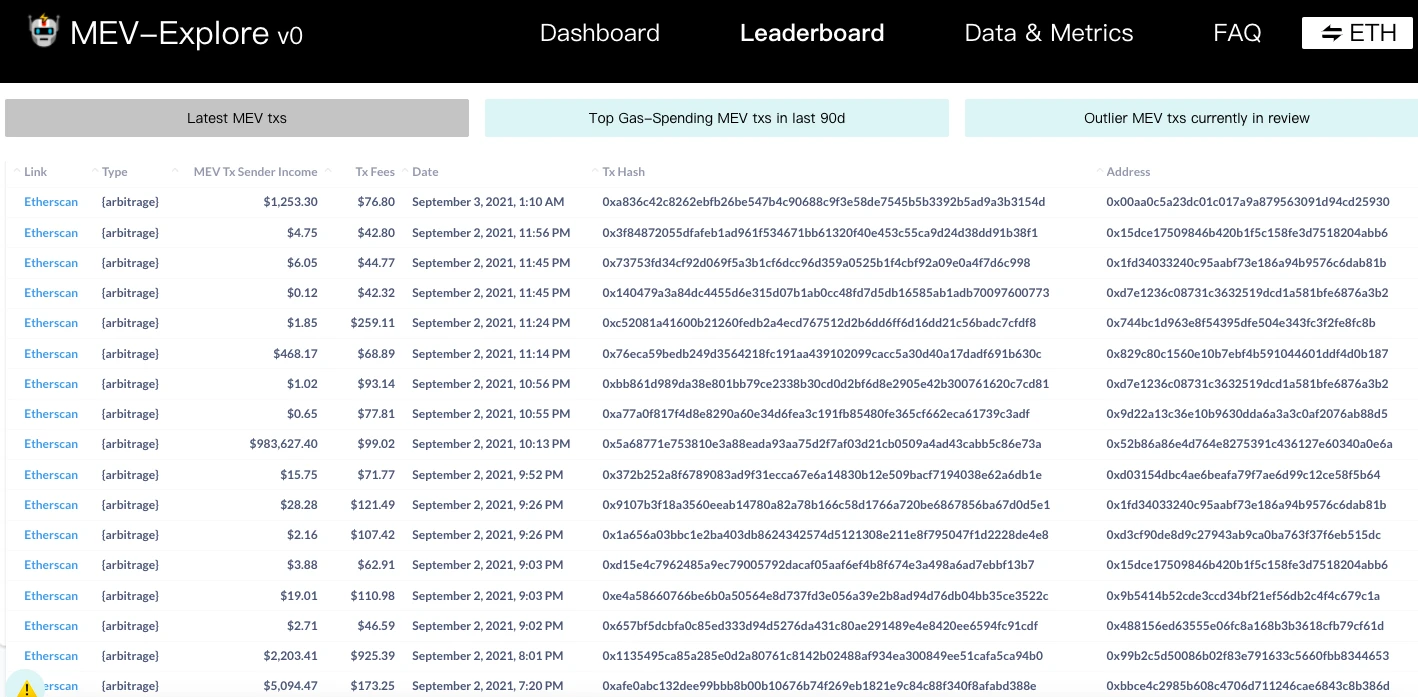Viewport: 1418px width, 697px height.
Task: Open Etherscan link in the $6.05 income row
Action: [51, 263]
